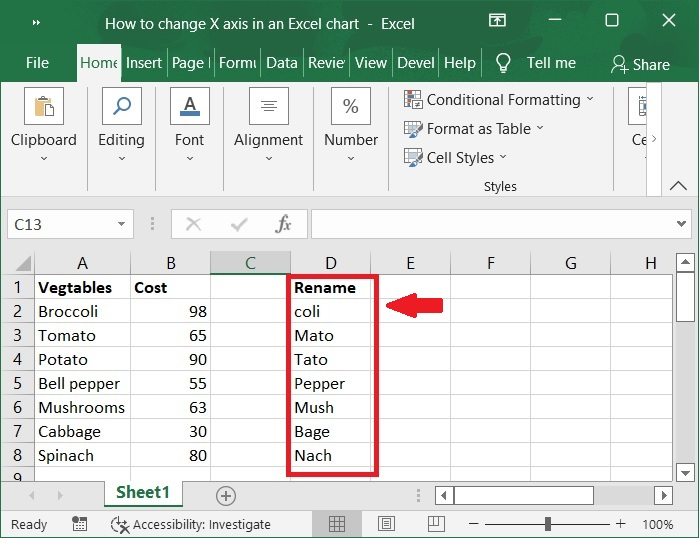This screenshot has width=700, height=538.
Task: Select cell D1 containing Rename
Action: click(x=330, y=287)
